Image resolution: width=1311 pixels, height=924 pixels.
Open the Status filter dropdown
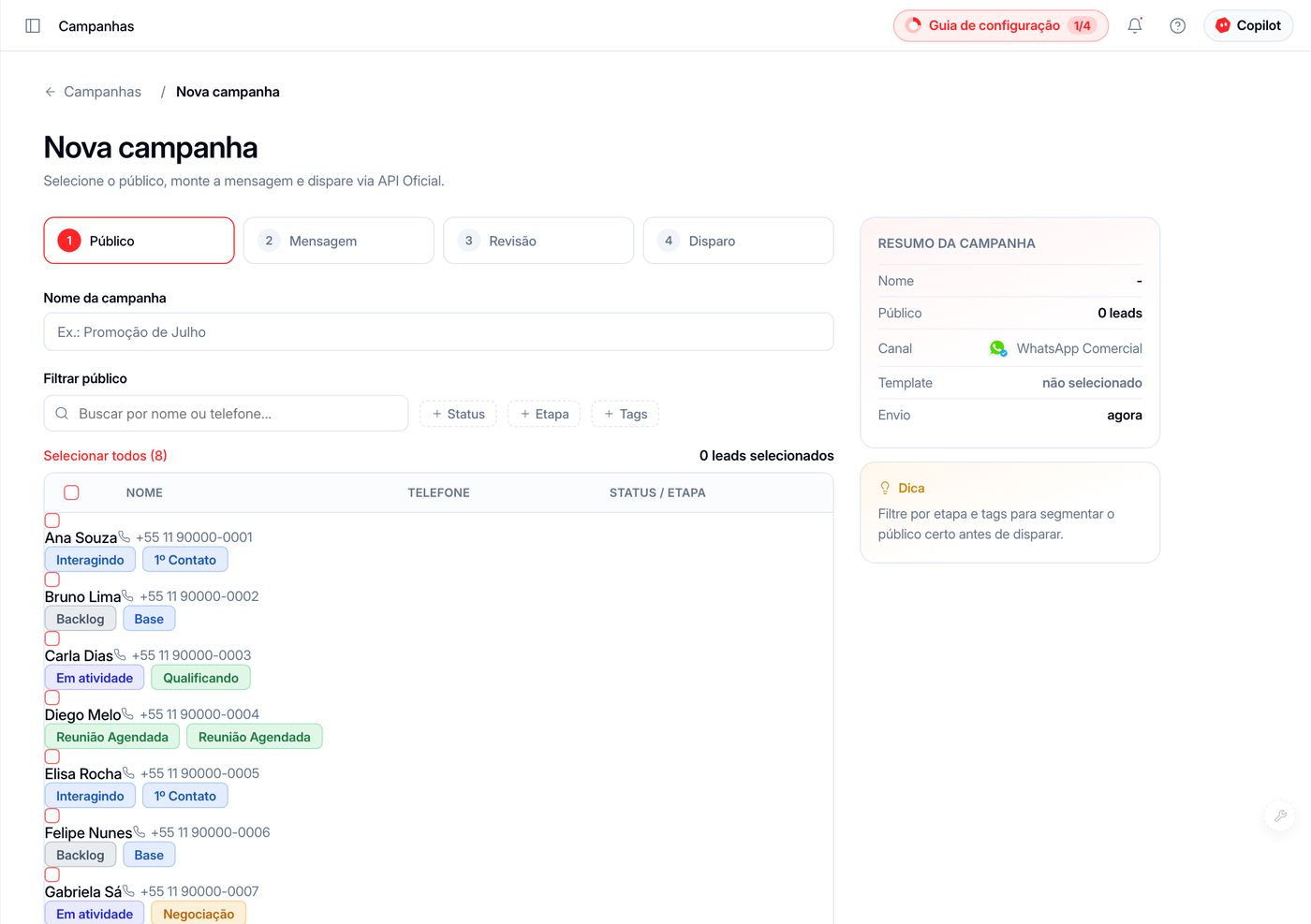[458, 414]
